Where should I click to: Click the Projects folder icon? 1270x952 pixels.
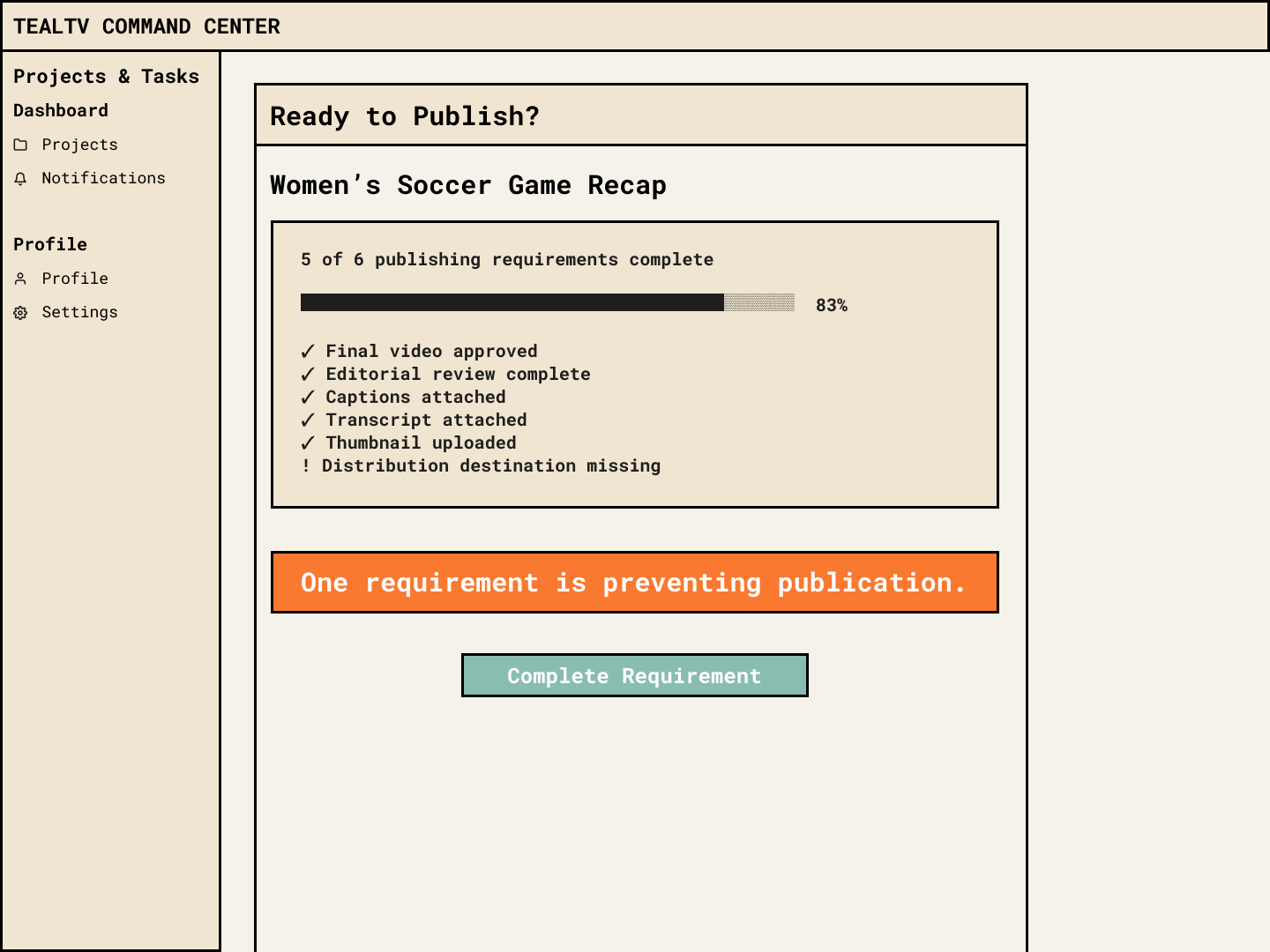click(20, 145)
